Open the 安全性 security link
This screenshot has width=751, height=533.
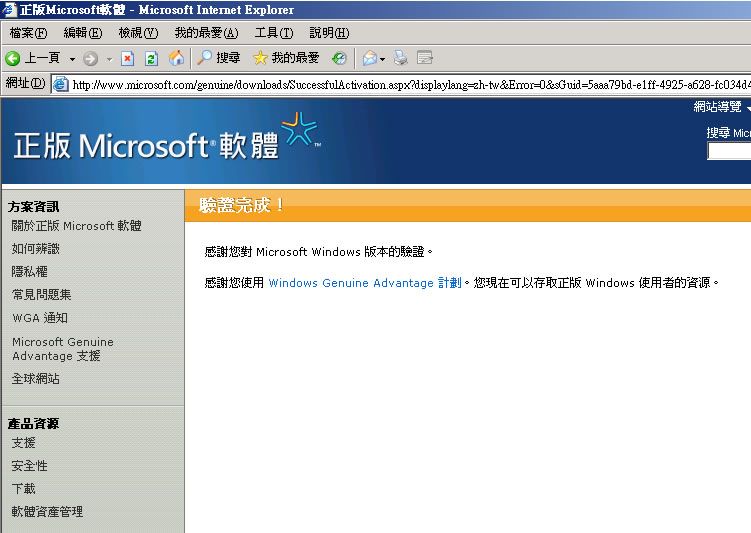coord(29,465)
